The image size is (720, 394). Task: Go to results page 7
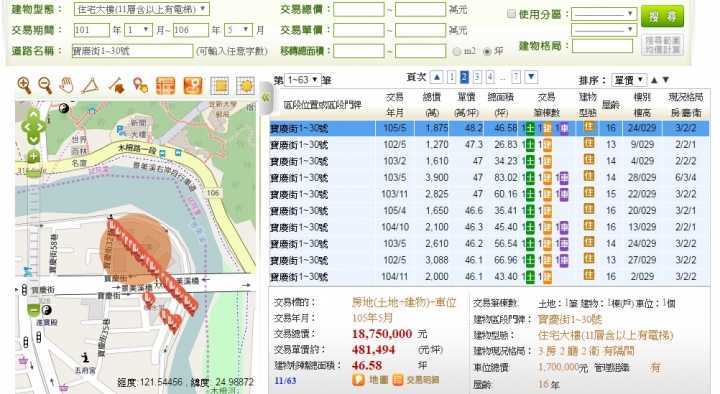point(516,77)
